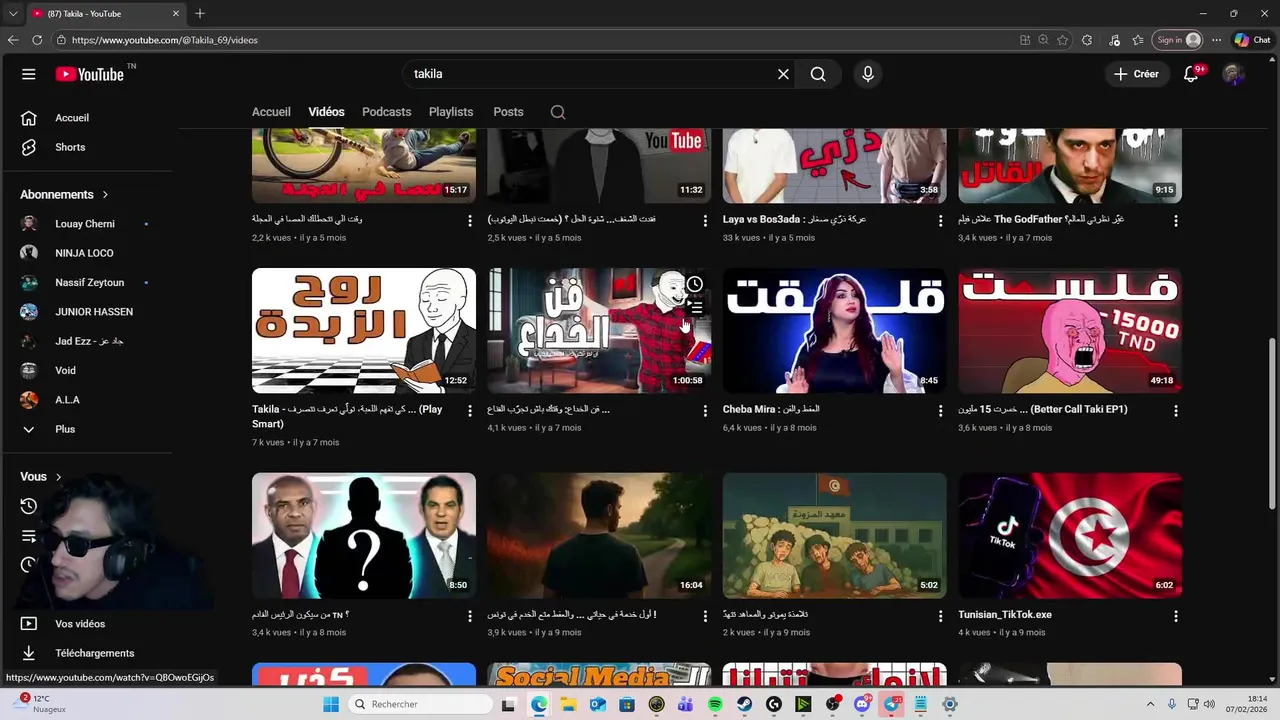Open the browser tab list dropdown
Screen dimensions: 1280x720
[13, 13]
